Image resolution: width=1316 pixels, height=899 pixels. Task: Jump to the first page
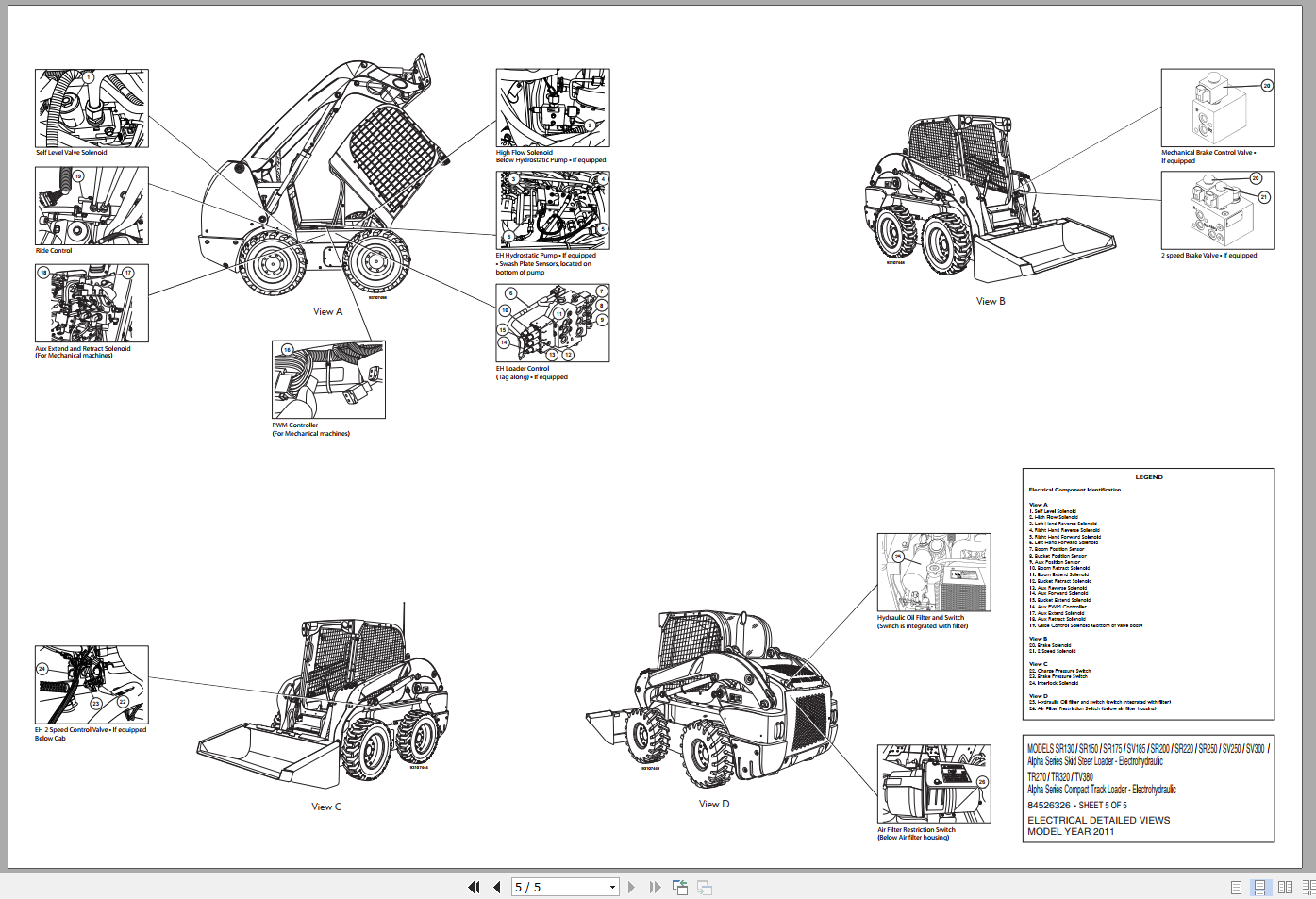(474, 887)
